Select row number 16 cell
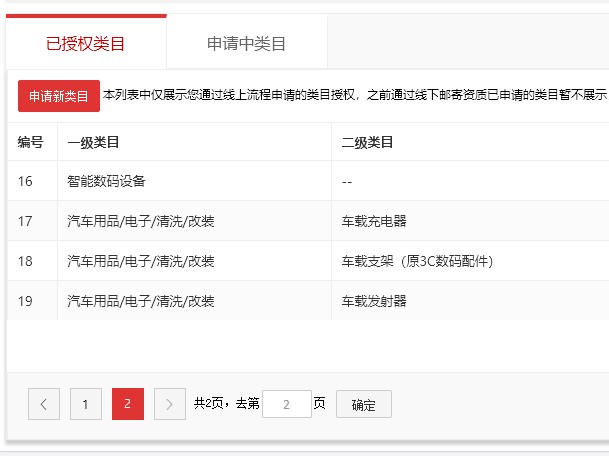This screenshot has height=456, width=609. click(x=33, y=181)
